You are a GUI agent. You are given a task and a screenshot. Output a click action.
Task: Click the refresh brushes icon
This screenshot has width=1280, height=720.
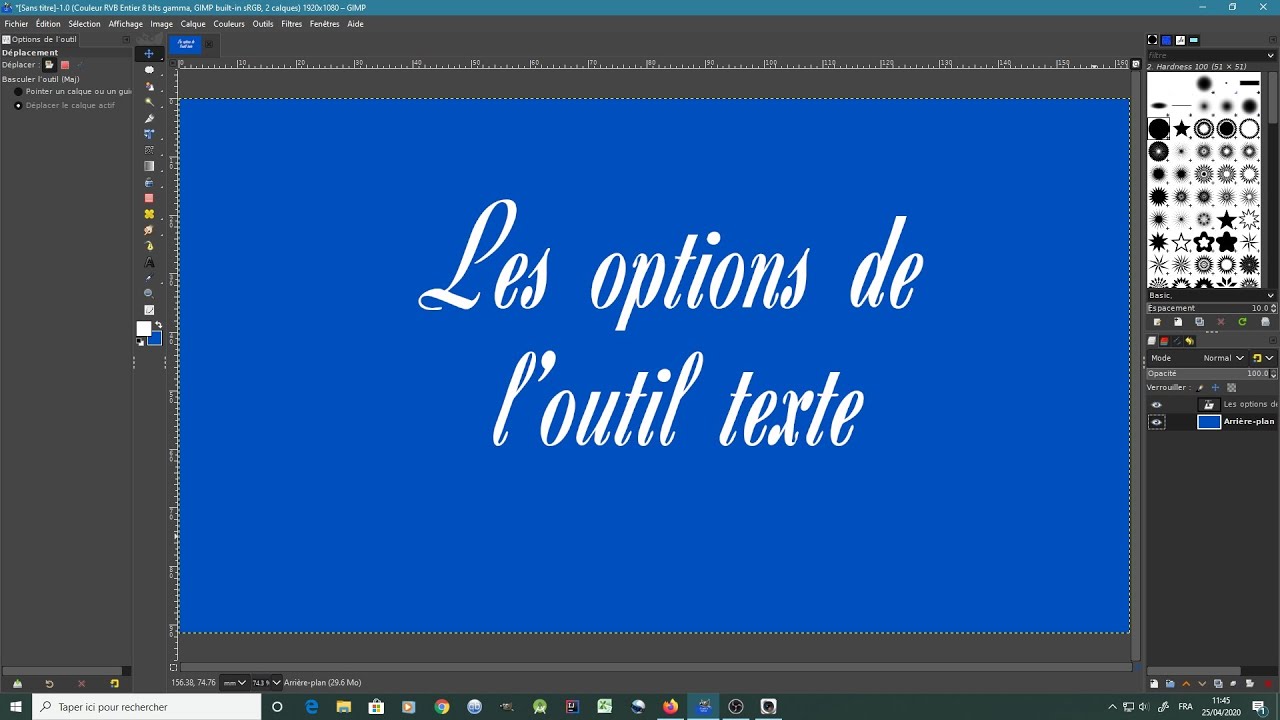[1242, 322]
